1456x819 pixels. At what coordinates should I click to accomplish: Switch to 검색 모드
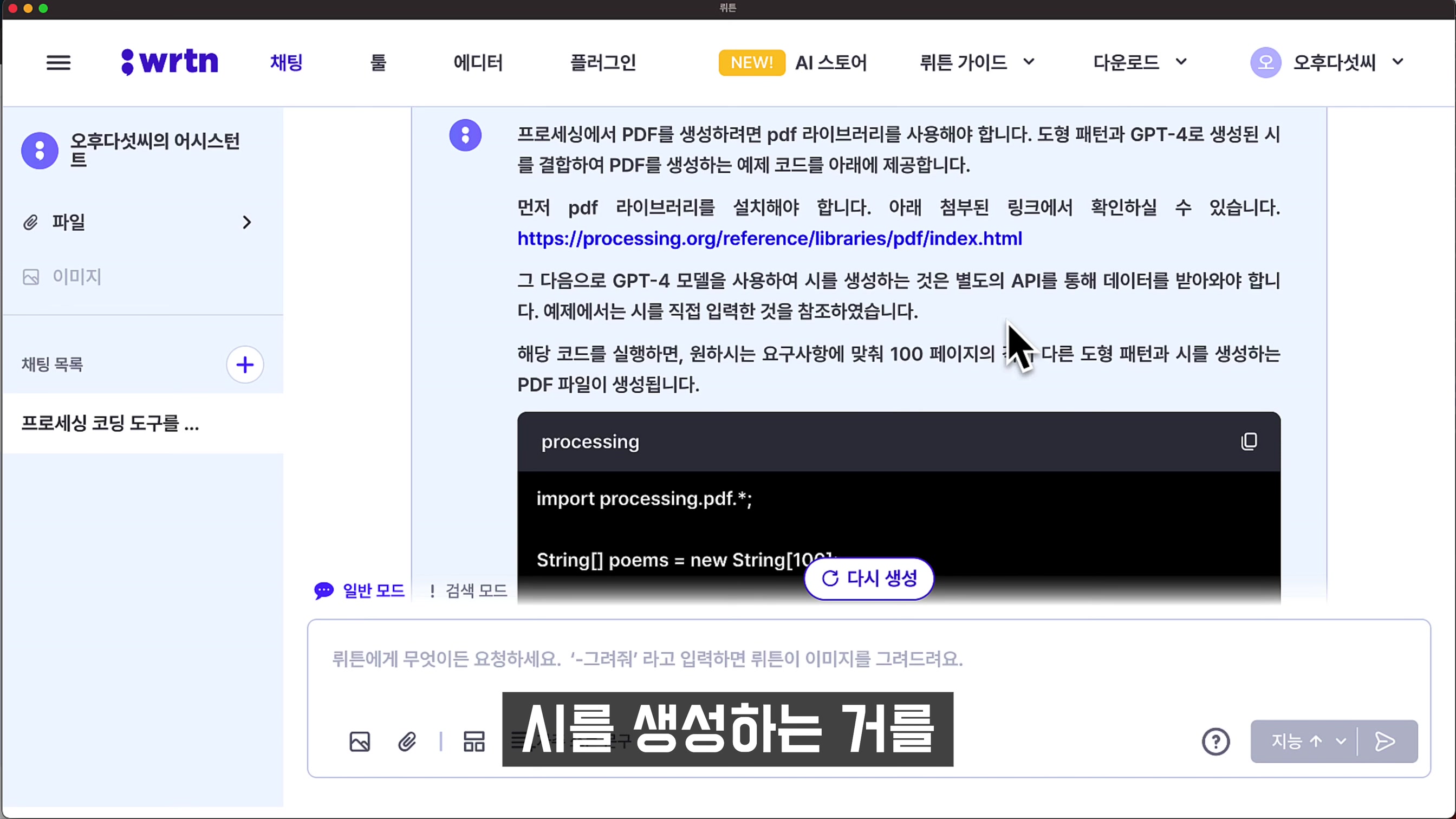(x=468, y=590)
